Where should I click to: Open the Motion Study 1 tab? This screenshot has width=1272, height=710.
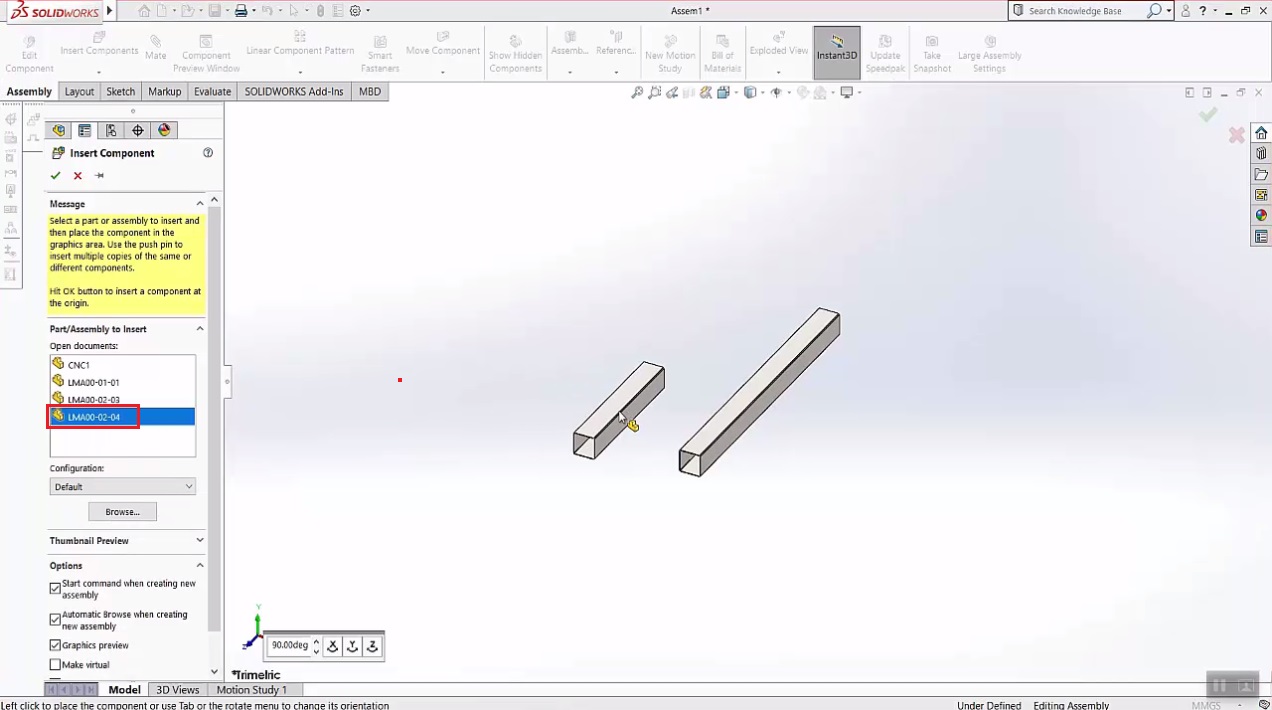tap(252, 689)
